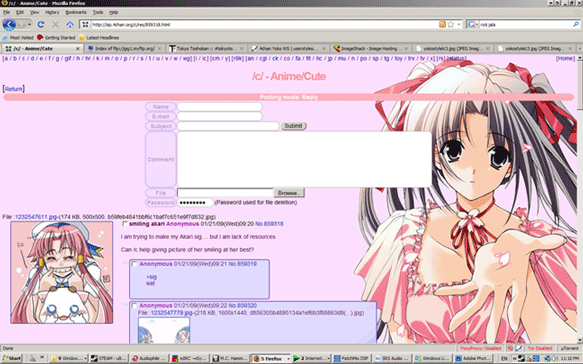Open the Tools menu
This screenshot has width=583, height=364.
click(98, 12)
